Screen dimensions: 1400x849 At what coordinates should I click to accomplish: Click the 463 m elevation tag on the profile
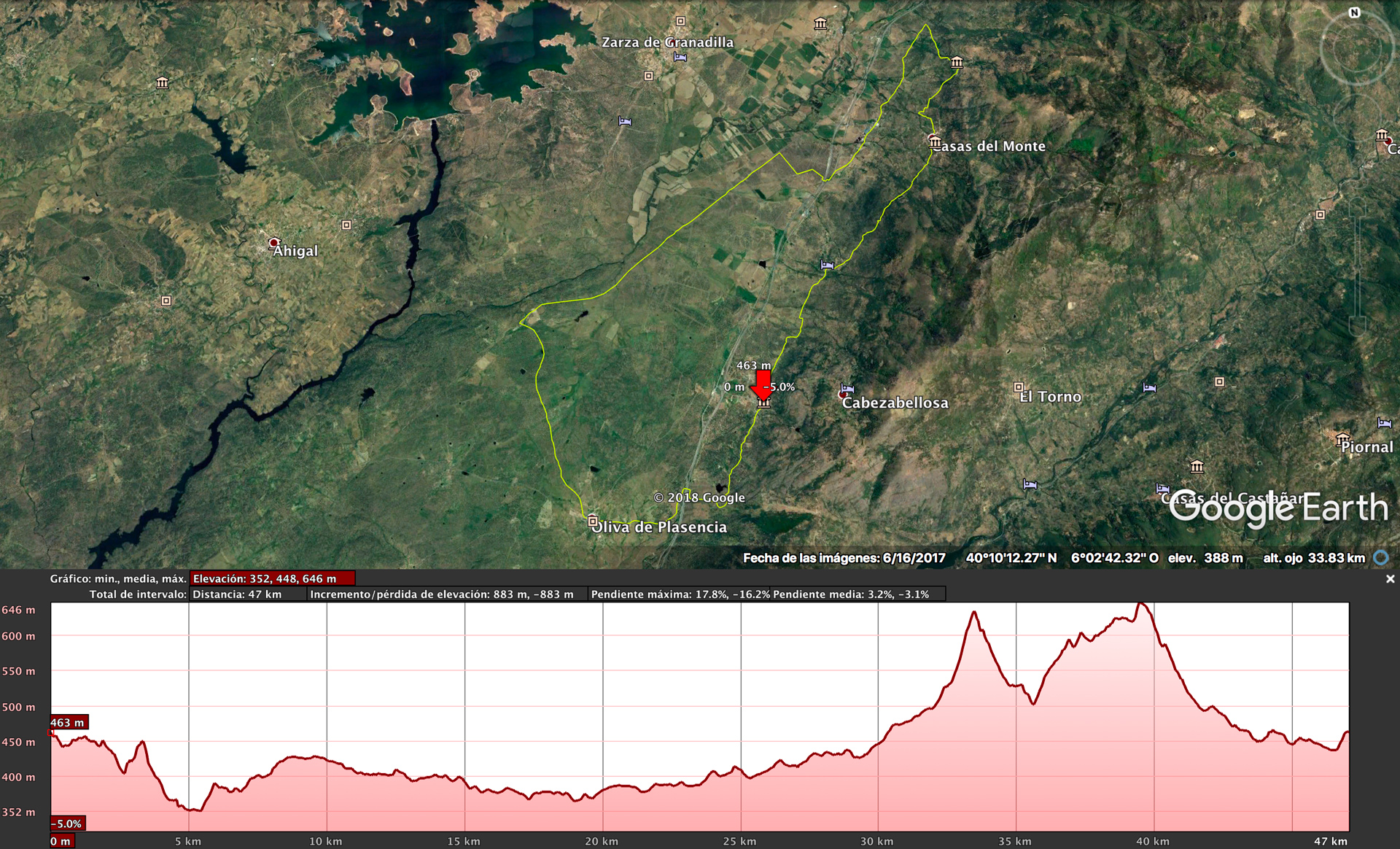coord(69,722)
